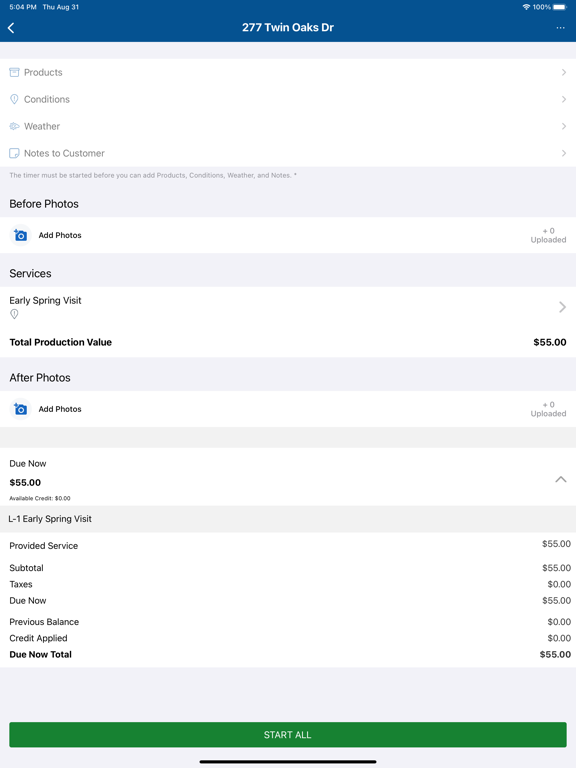Tap the Taxes $0.00 value
The image size is (576, 768).
click(x=559, y=584)
